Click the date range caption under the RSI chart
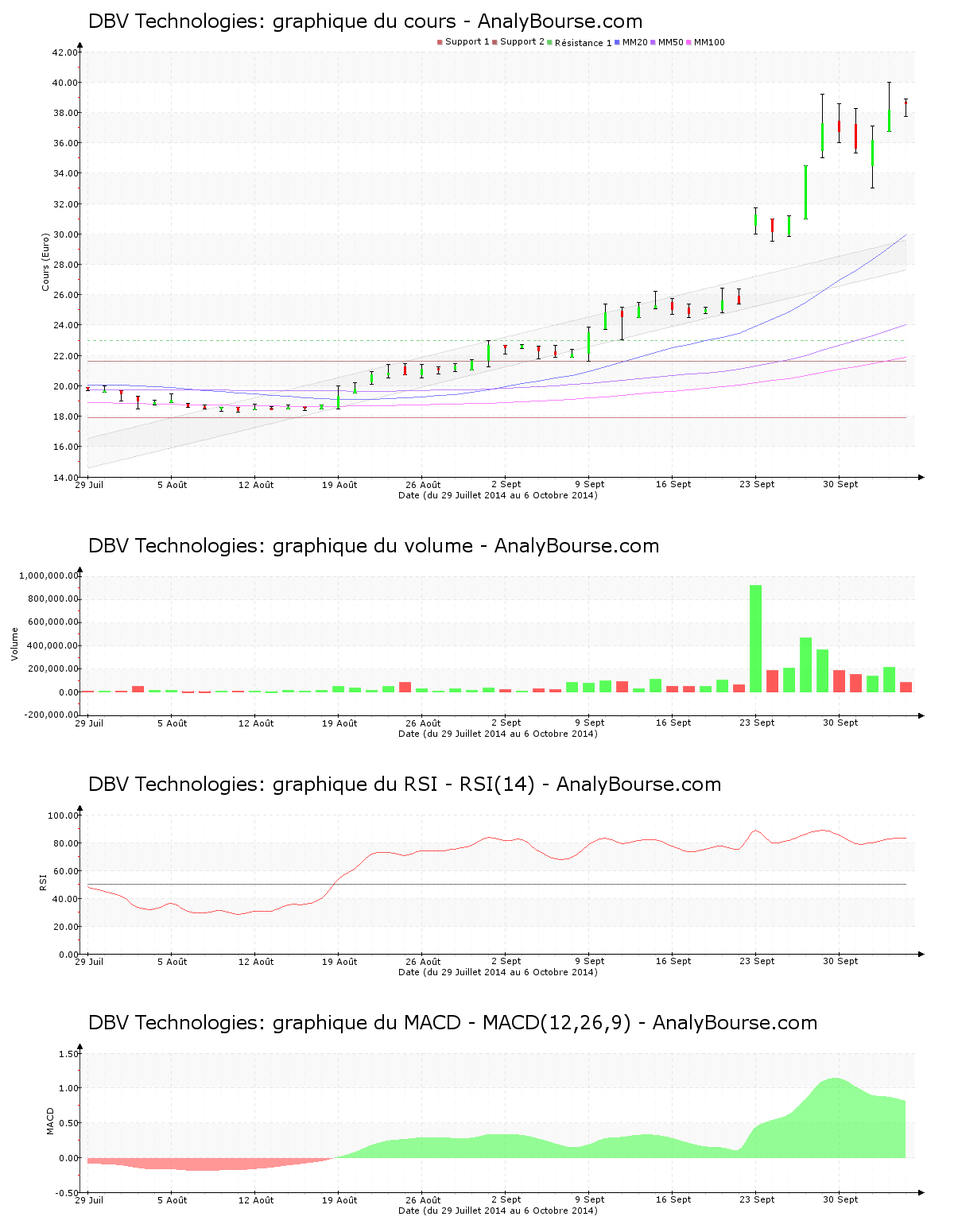 pyautogui.click(x=498, y=972)
